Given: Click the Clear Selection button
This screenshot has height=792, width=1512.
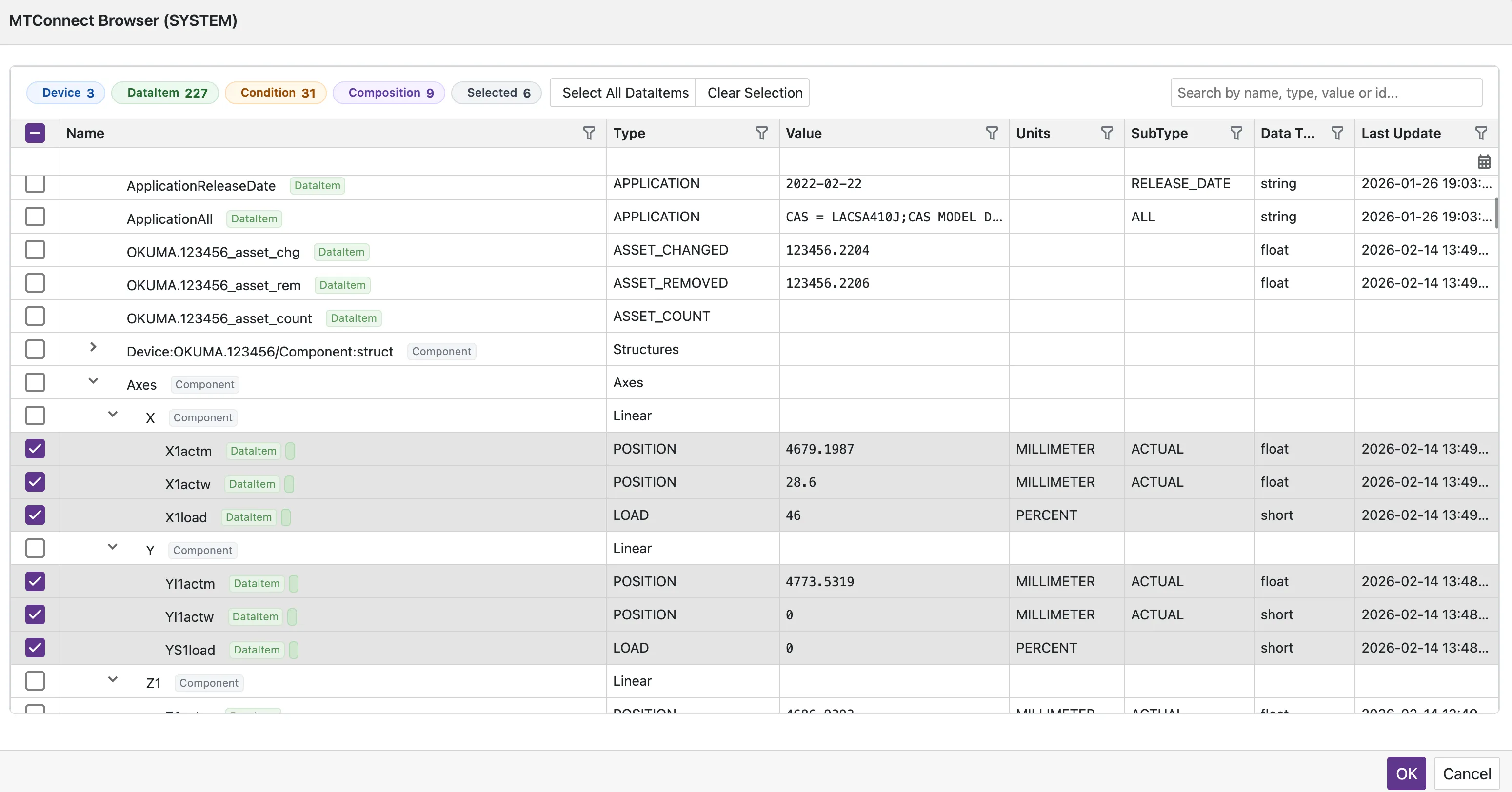Looking at the screenshot, I should tap(754, 93).
